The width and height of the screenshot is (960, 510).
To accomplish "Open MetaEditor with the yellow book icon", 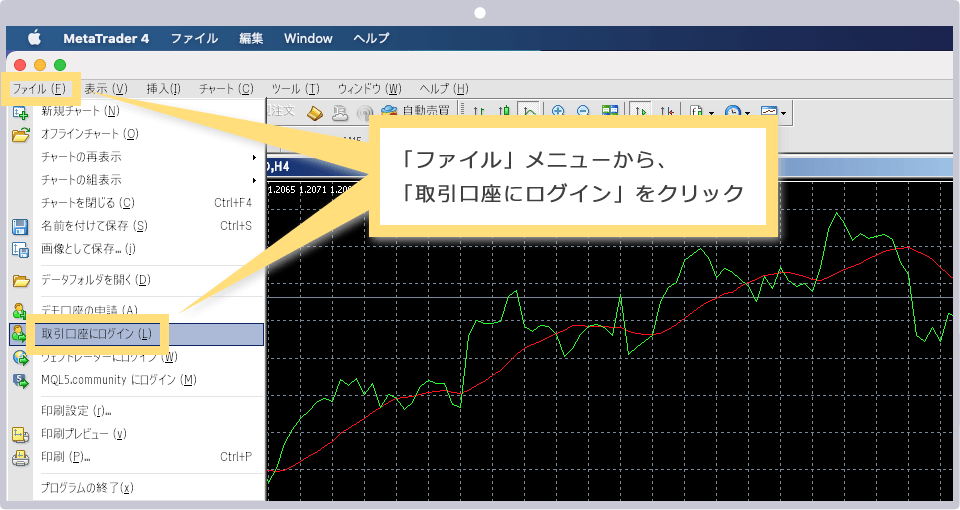I will (315, 113).
